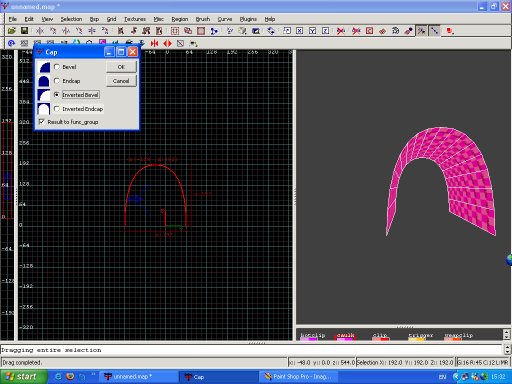
Task: Click the free rotate arrows icon
Action: pyautogui.click(x=271, y=31)
